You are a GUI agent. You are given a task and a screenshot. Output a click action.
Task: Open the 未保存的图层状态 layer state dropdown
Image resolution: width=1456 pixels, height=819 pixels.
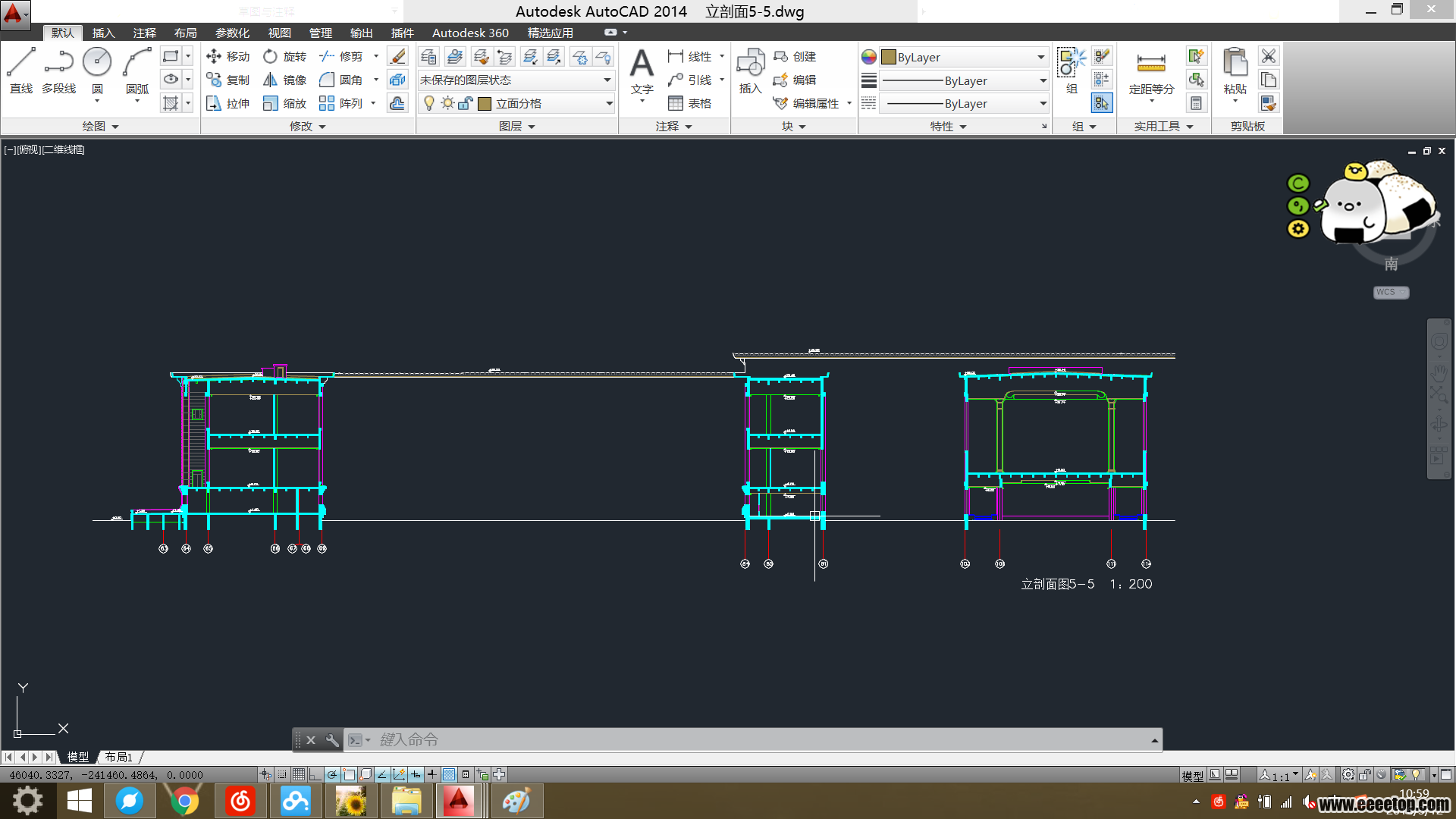pos(516,80)
